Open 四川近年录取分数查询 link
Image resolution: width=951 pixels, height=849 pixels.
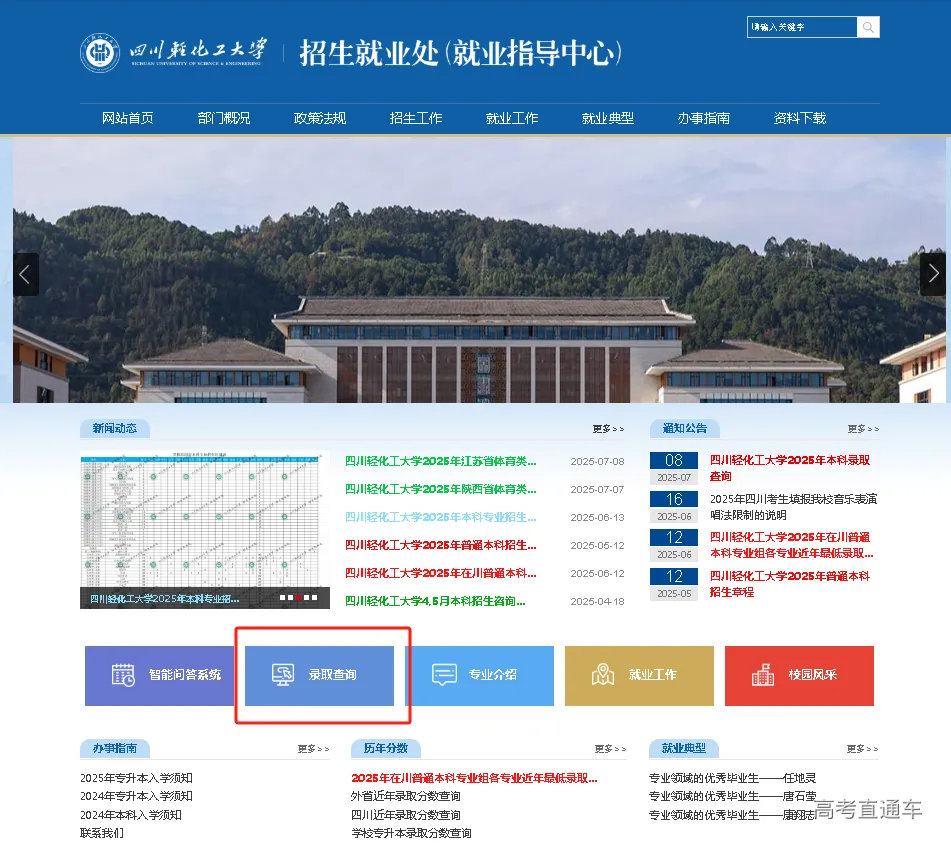407,814
